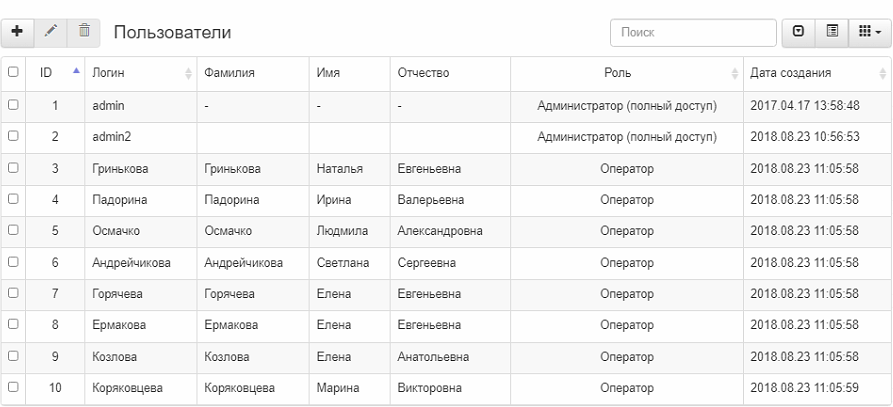Sort table by ID column
Image resolution: width=893 pixels, height=407 pixels.
(55, 73)
